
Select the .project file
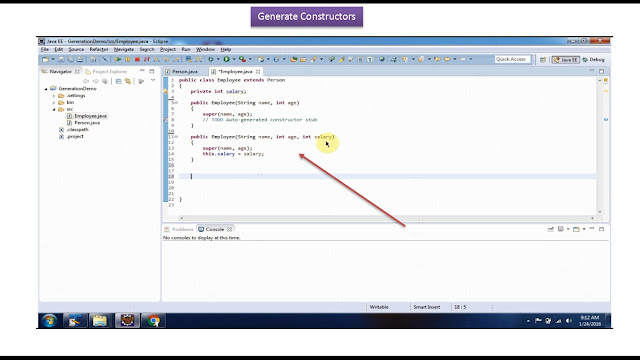[72, 136]
